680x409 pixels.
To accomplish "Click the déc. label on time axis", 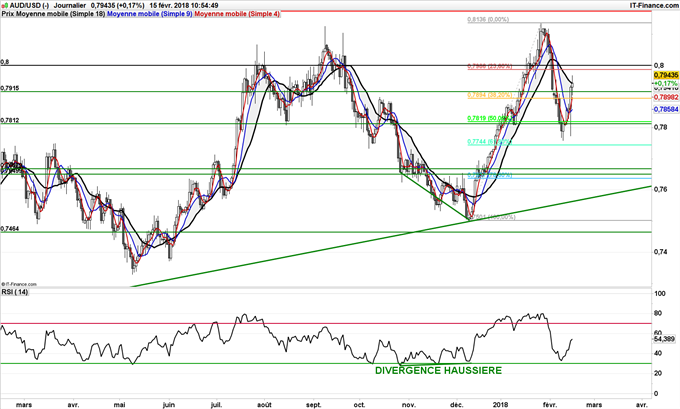I will coord(456,405).
